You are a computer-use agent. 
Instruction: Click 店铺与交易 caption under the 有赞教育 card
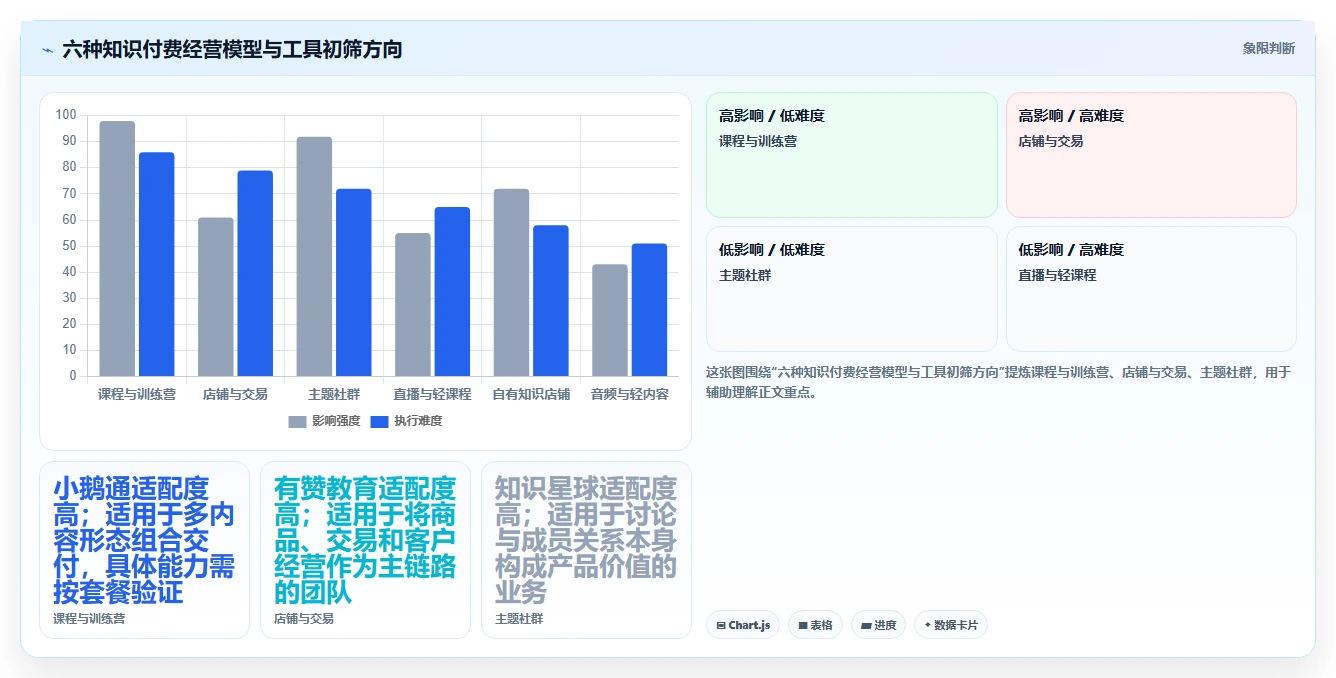click(304, 619)
